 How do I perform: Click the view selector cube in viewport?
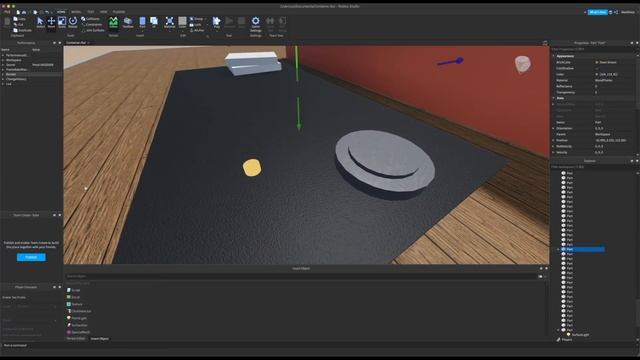(522, 64)
